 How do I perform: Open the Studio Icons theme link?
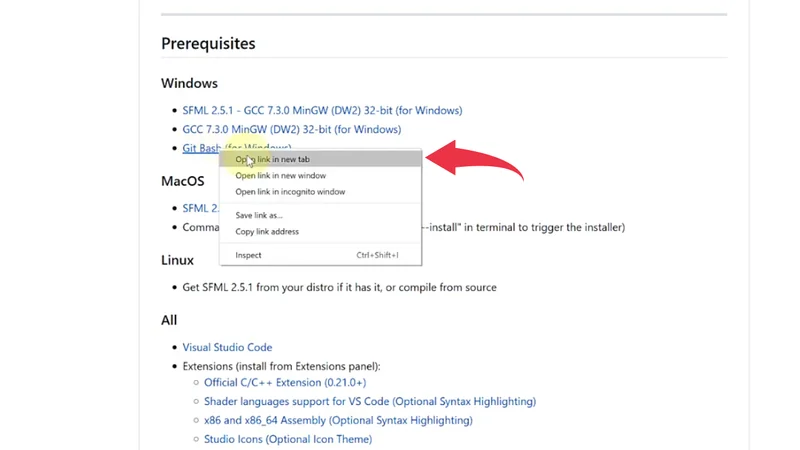coord(288,439)
